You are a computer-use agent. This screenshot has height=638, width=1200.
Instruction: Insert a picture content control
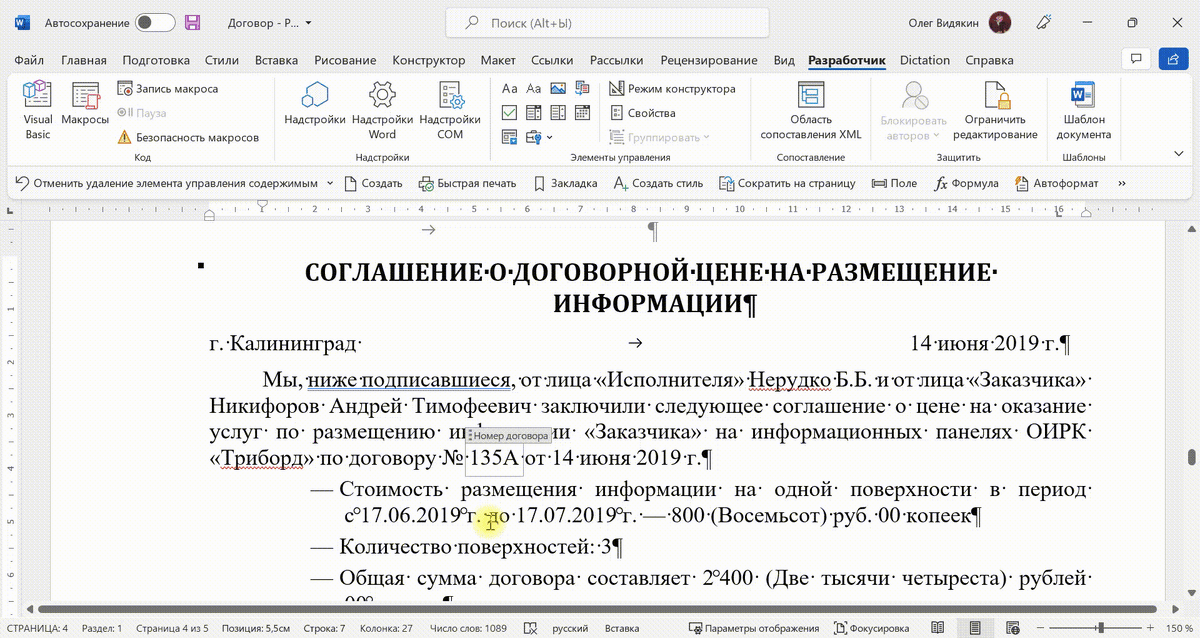(556, 88)
